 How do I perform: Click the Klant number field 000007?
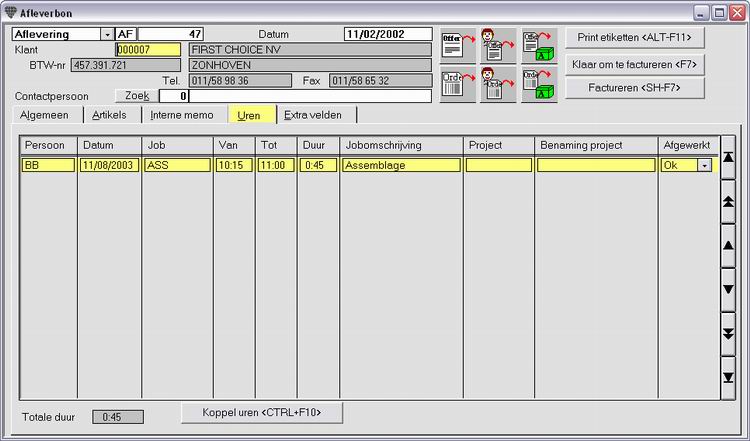[148, 50]
